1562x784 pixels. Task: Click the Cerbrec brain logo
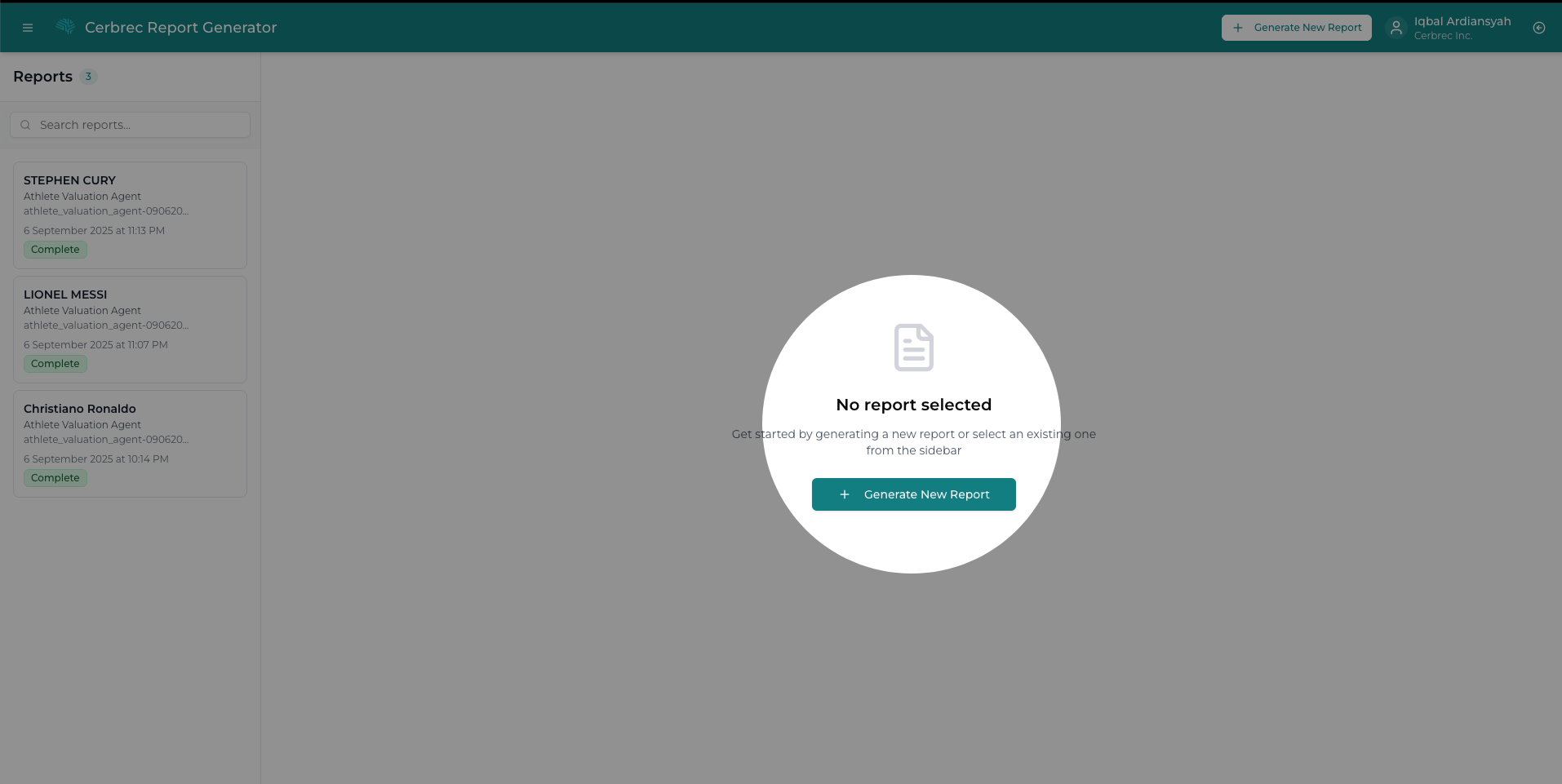[x=65, y=27]
